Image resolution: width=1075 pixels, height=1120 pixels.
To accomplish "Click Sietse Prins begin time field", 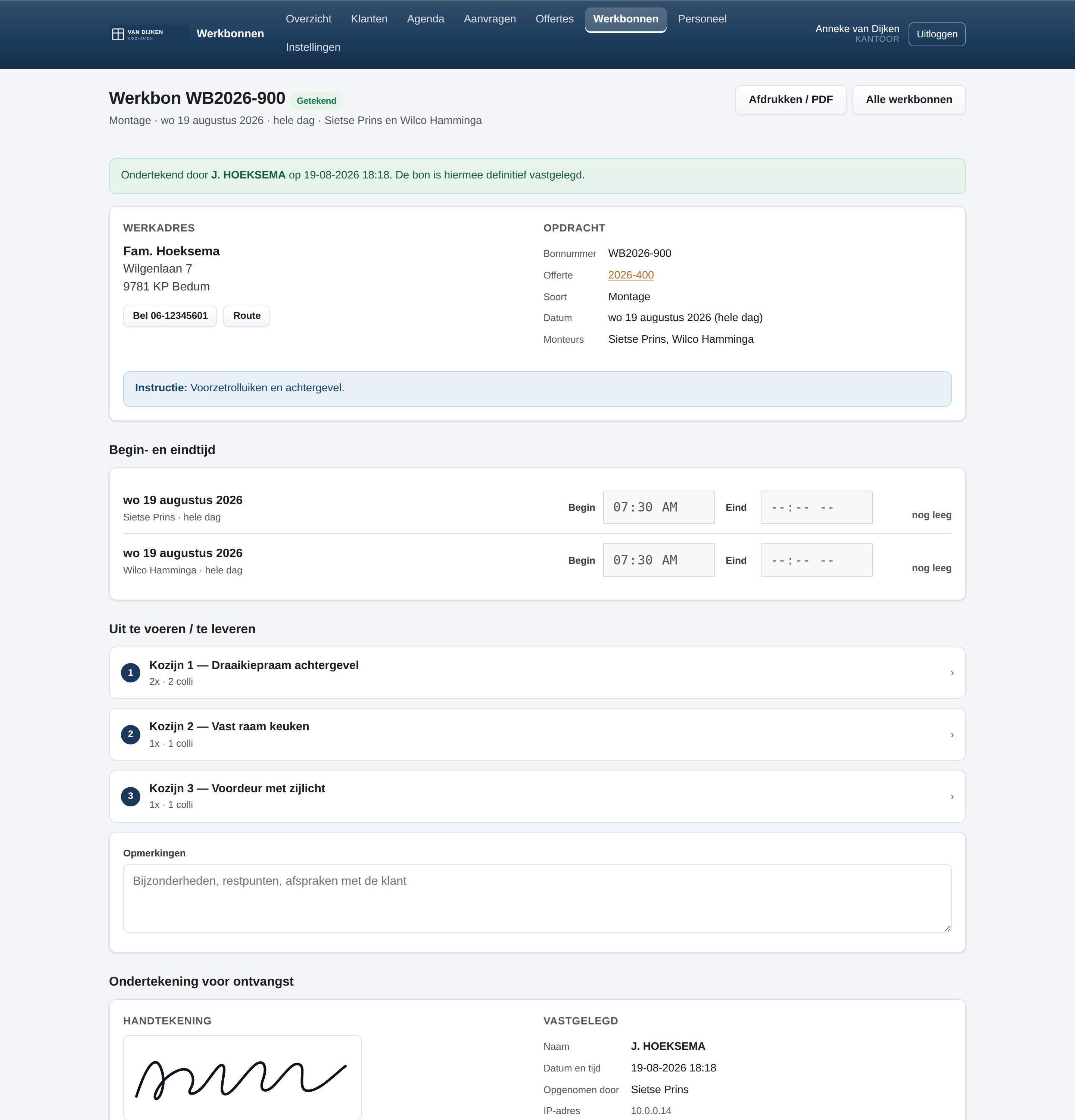I will (658, 507).
